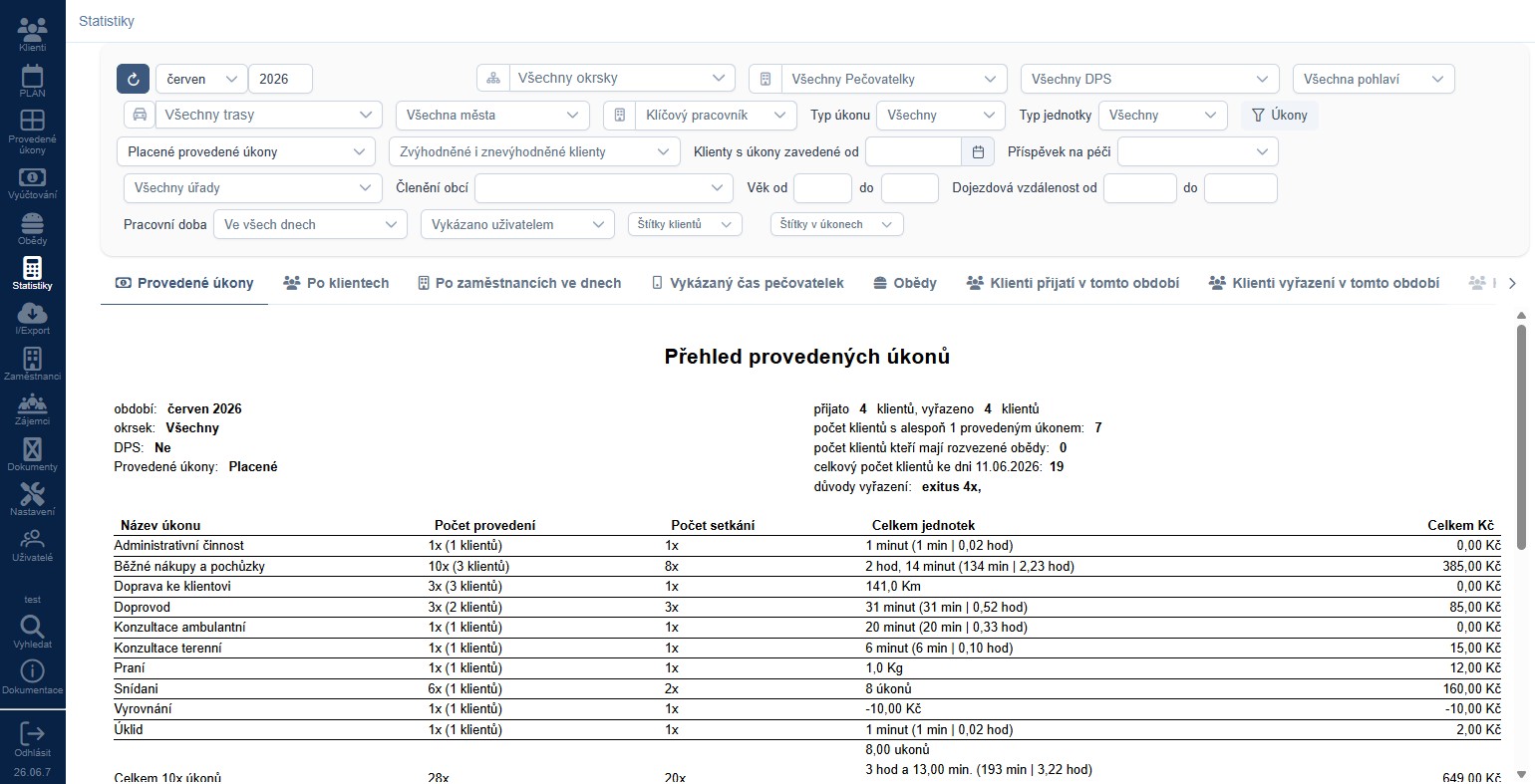Open Dokumentace info in sidebar
The image size is (1535, 784).
tap(32, 676)
